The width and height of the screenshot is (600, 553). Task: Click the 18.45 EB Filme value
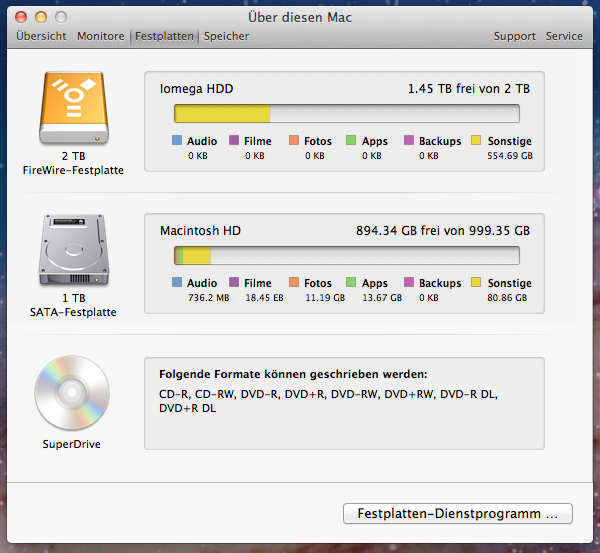point(264,298)
